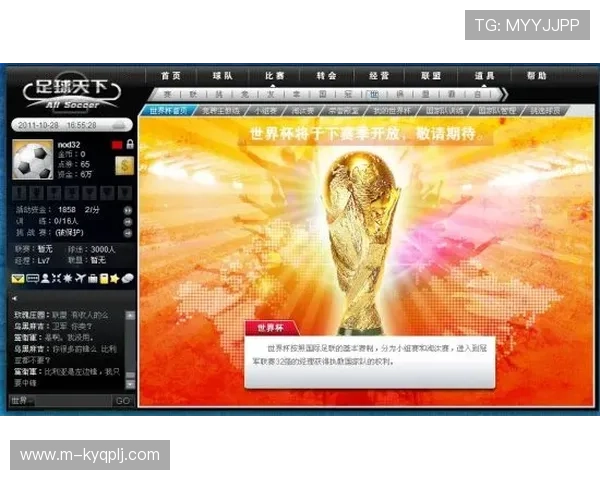Open the 联盟 main menu
Image resolution: width=600 pixels, height=480 pixels.
pos(431,76)
